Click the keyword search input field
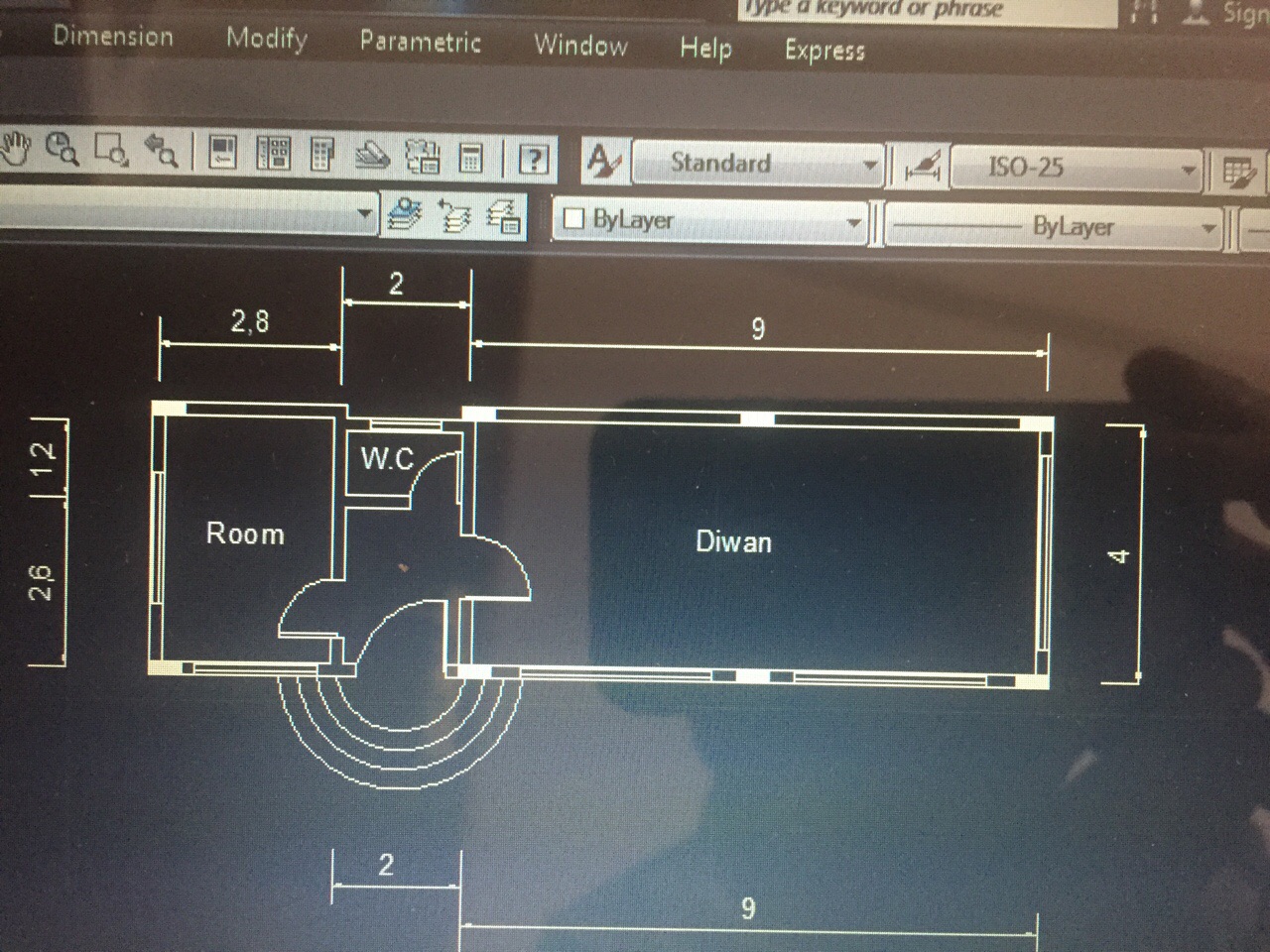 coord(928,10)
